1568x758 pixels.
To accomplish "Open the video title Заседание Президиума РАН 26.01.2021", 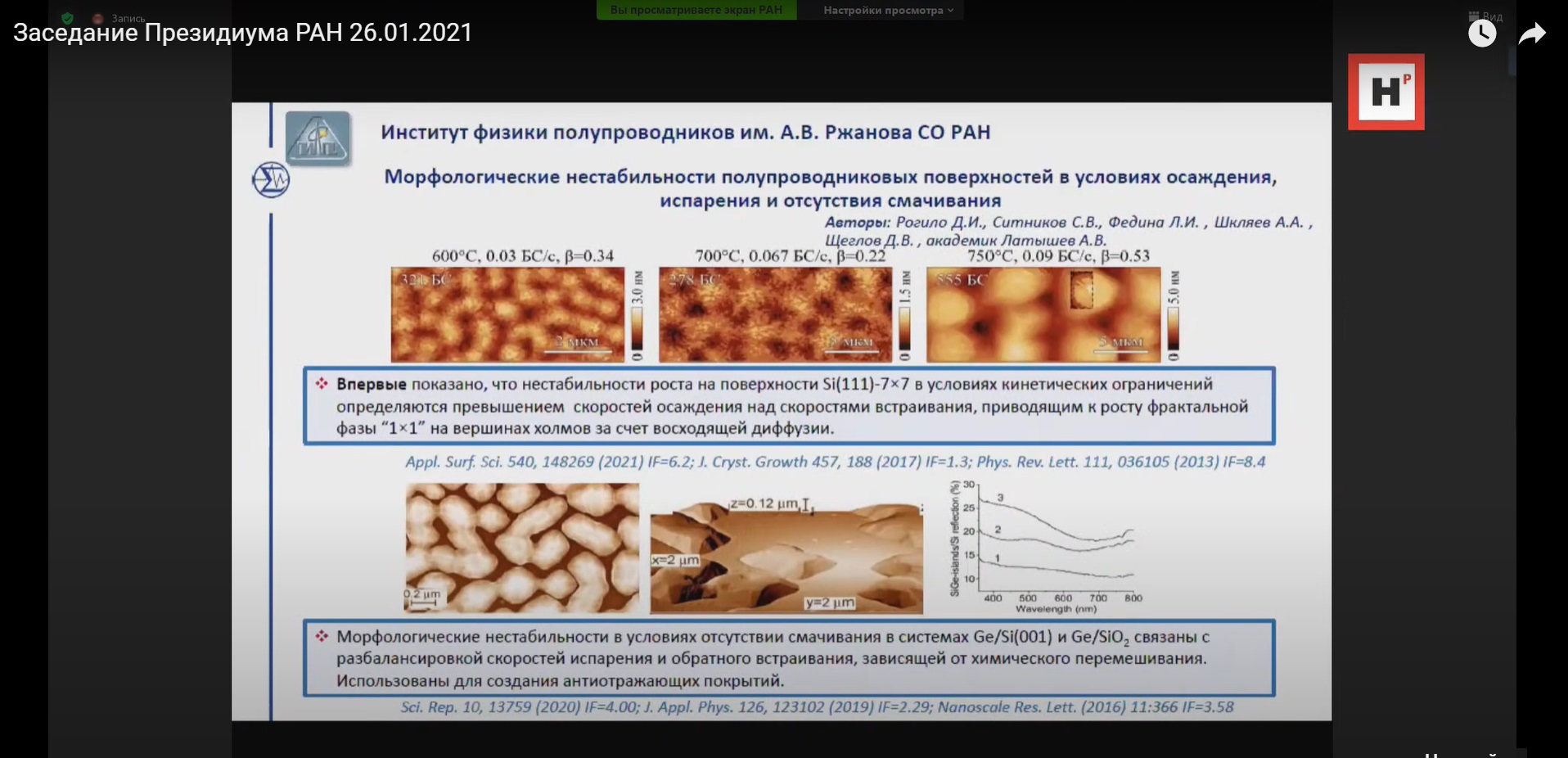I will click(x=243, y=33).
